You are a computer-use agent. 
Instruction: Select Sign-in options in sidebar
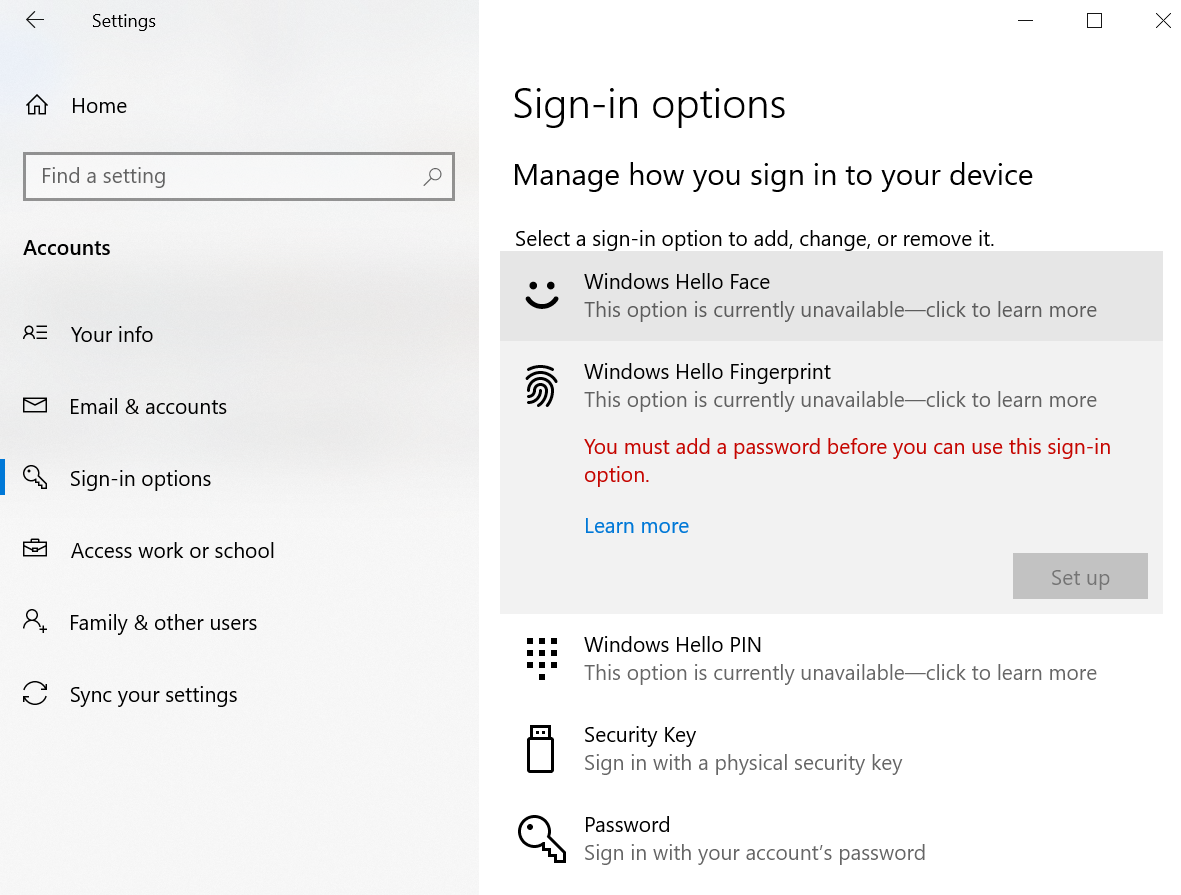pyautogui.click(x=240, y=478)
